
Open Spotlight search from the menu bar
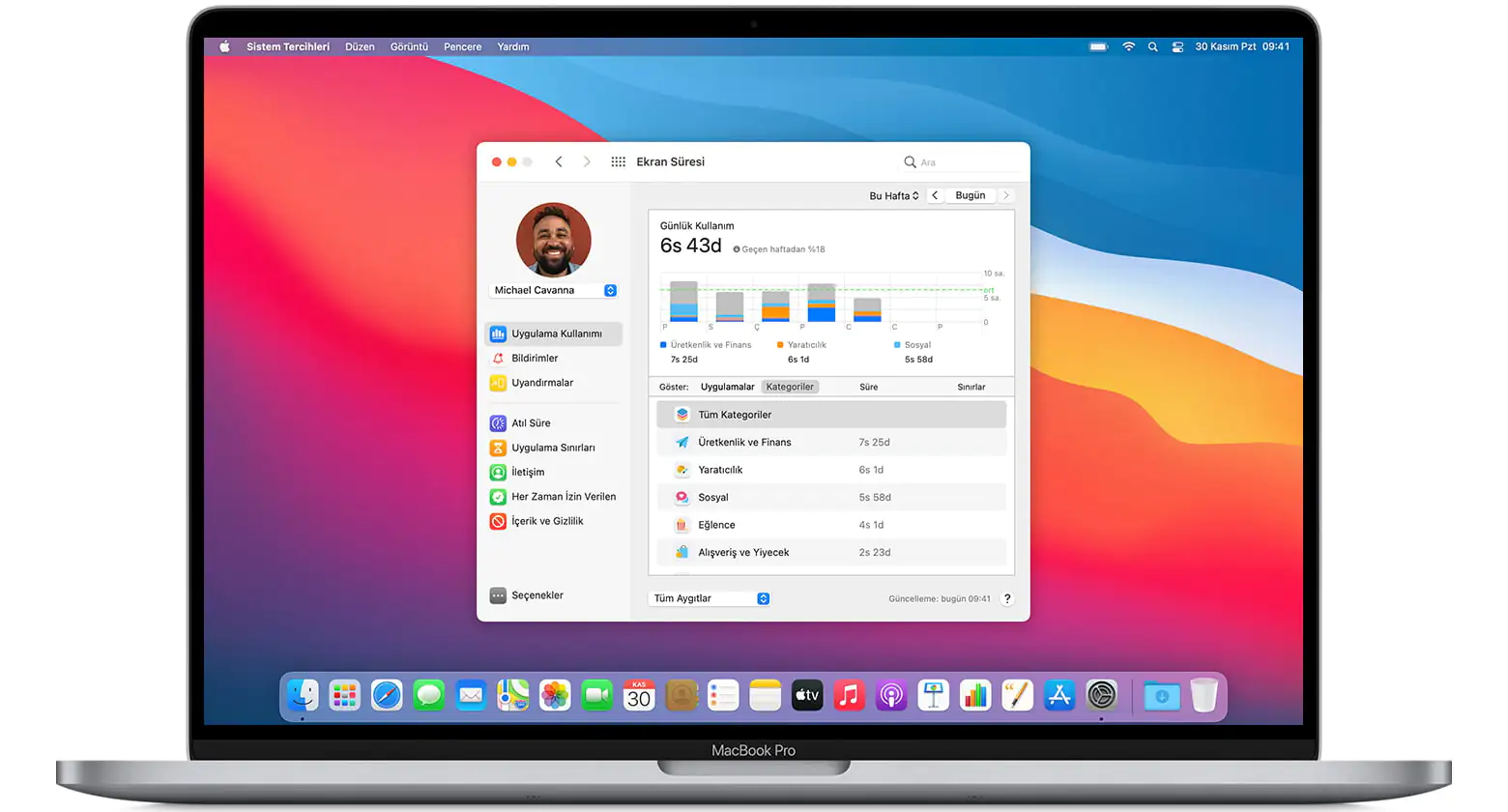tap(1153, 45)
